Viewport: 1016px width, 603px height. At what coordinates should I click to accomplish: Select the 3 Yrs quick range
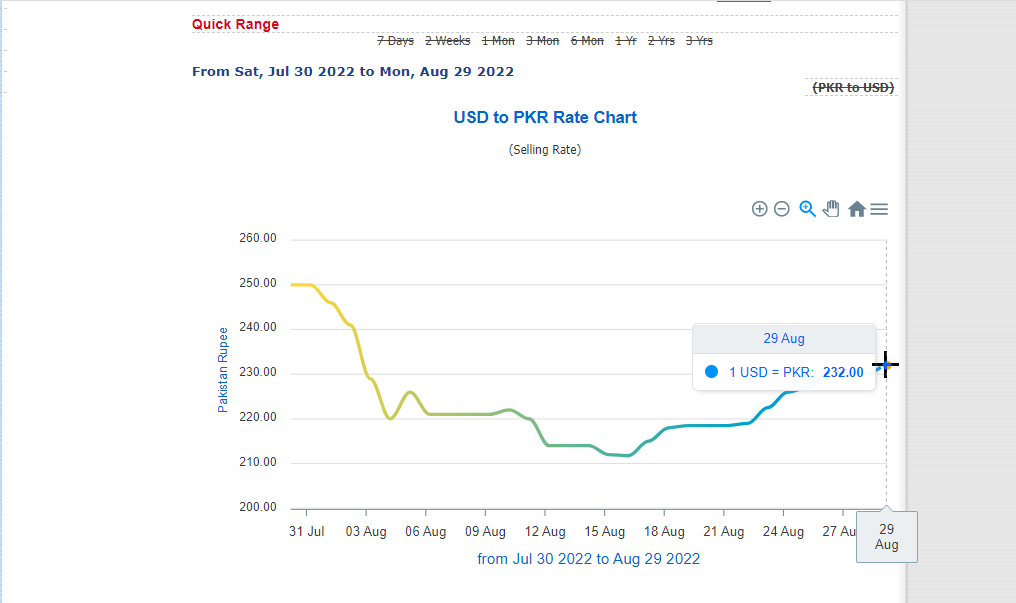(699, 41)
